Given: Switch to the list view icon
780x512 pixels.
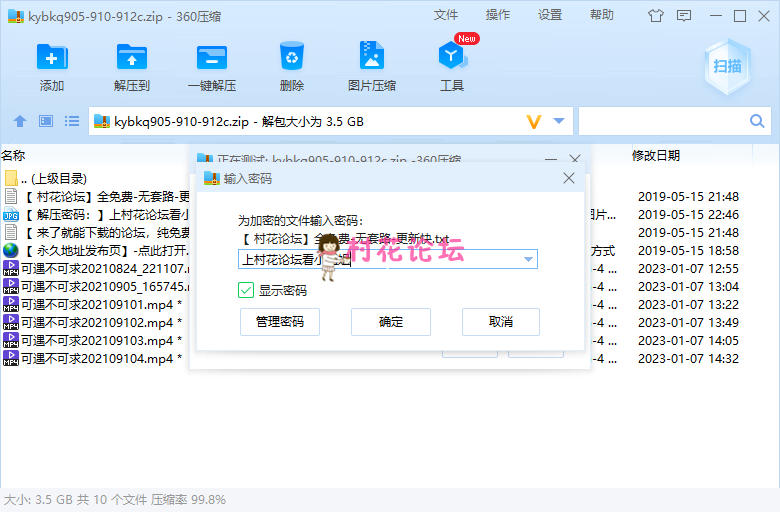Looking at the screenshot, I should [72, 121].
